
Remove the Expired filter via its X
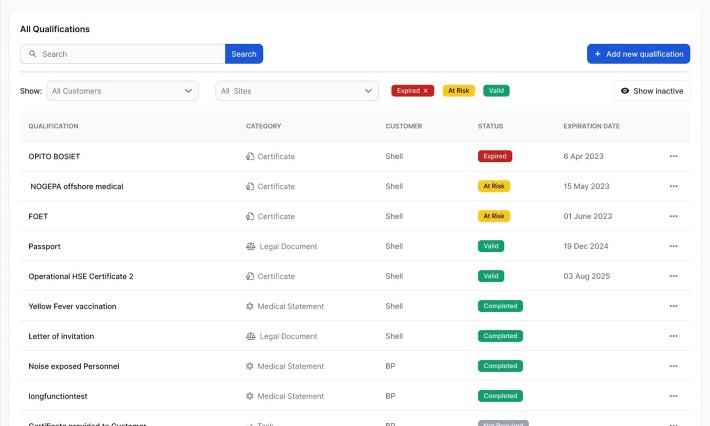(x=425, y=91)
